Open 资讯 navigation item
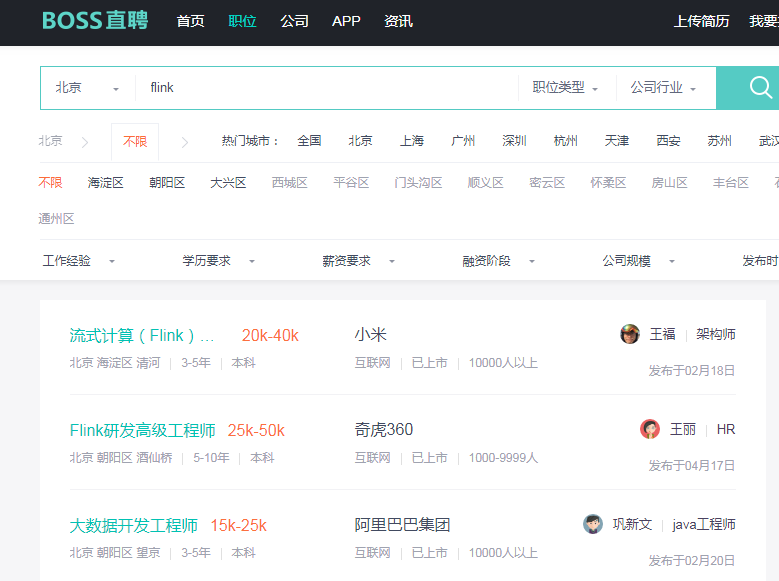This screenshot has width=779, height=581. [x=398, y=21]
